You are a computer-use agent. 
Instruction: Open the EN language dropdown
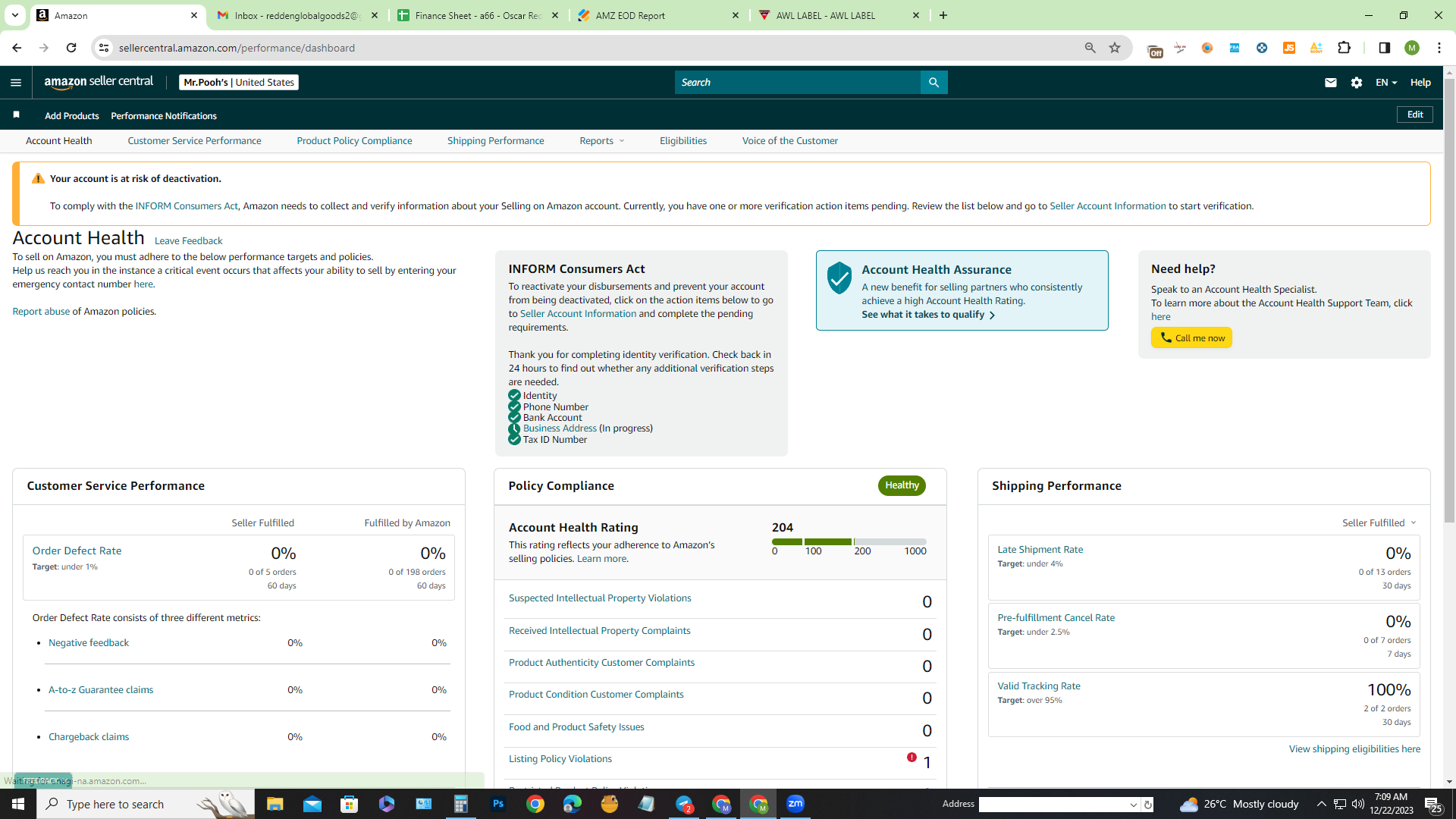1386,83
